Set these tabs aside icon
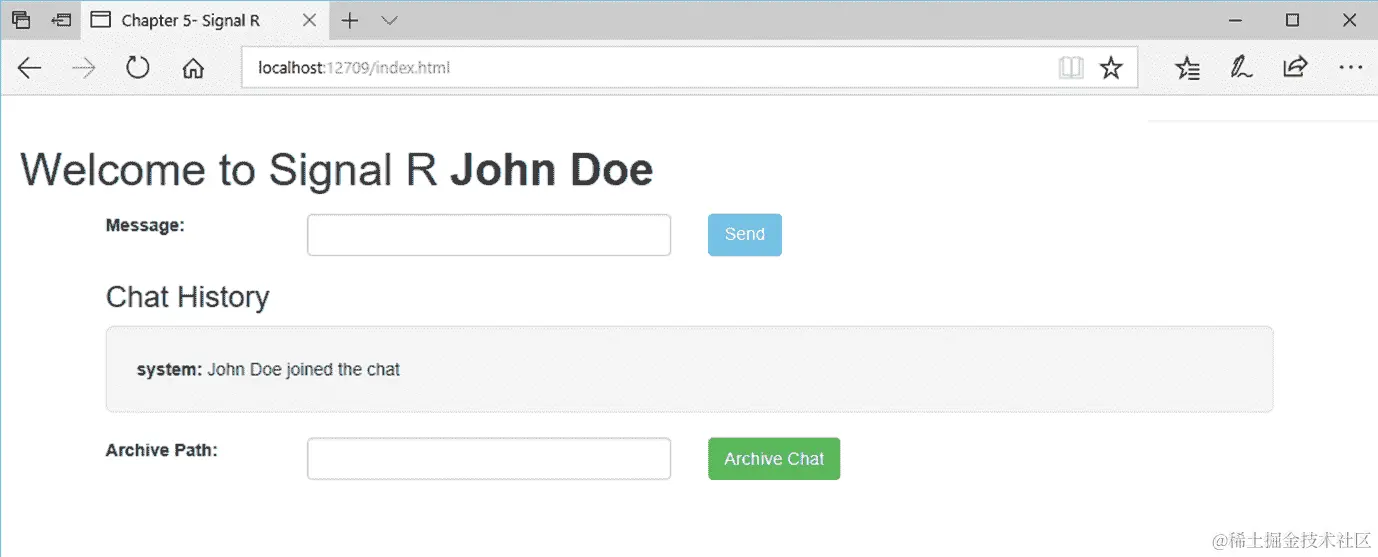Screen dimensions: 1378x557 [61, 20]
